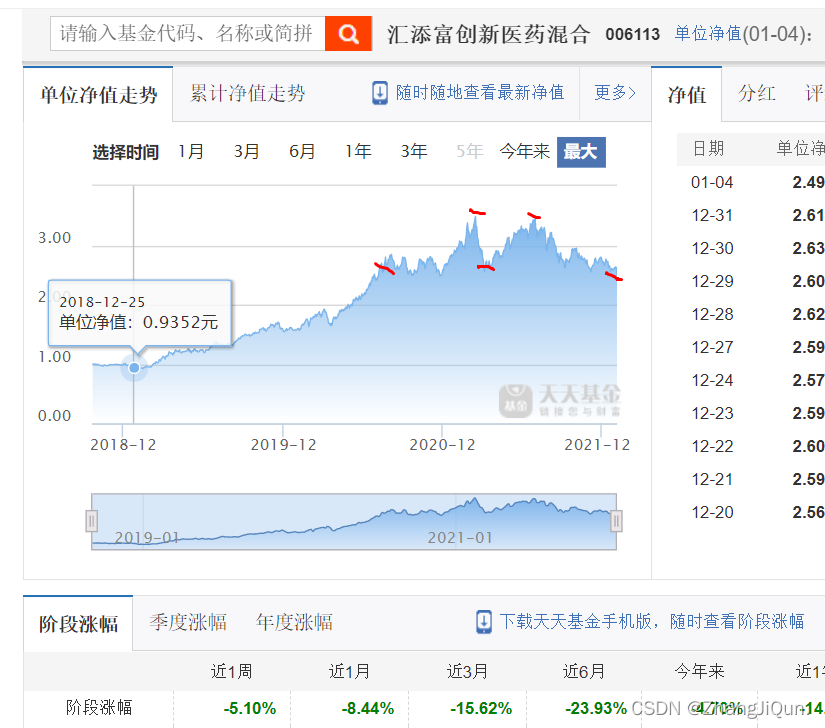Click the -8.44% value

[x=367, y=709]
